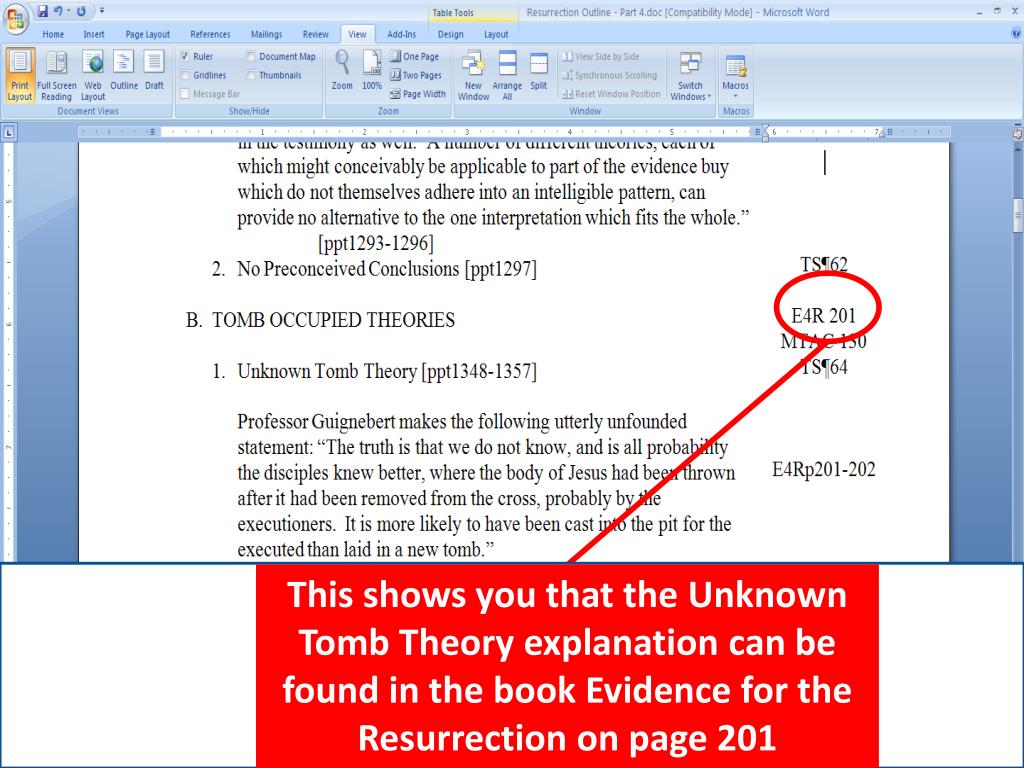The height and width of the screenshot is (768, 1024).
Task: Click the "[ppt1293-1296]" text
Action: tap(376, 244)
